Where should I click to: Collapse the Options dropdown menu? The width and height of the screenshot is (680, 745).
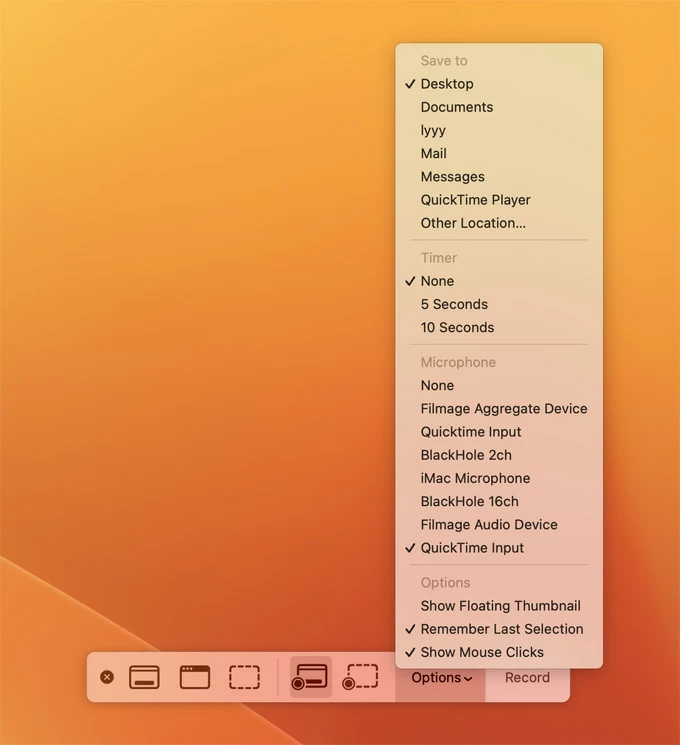click(441, 678)
